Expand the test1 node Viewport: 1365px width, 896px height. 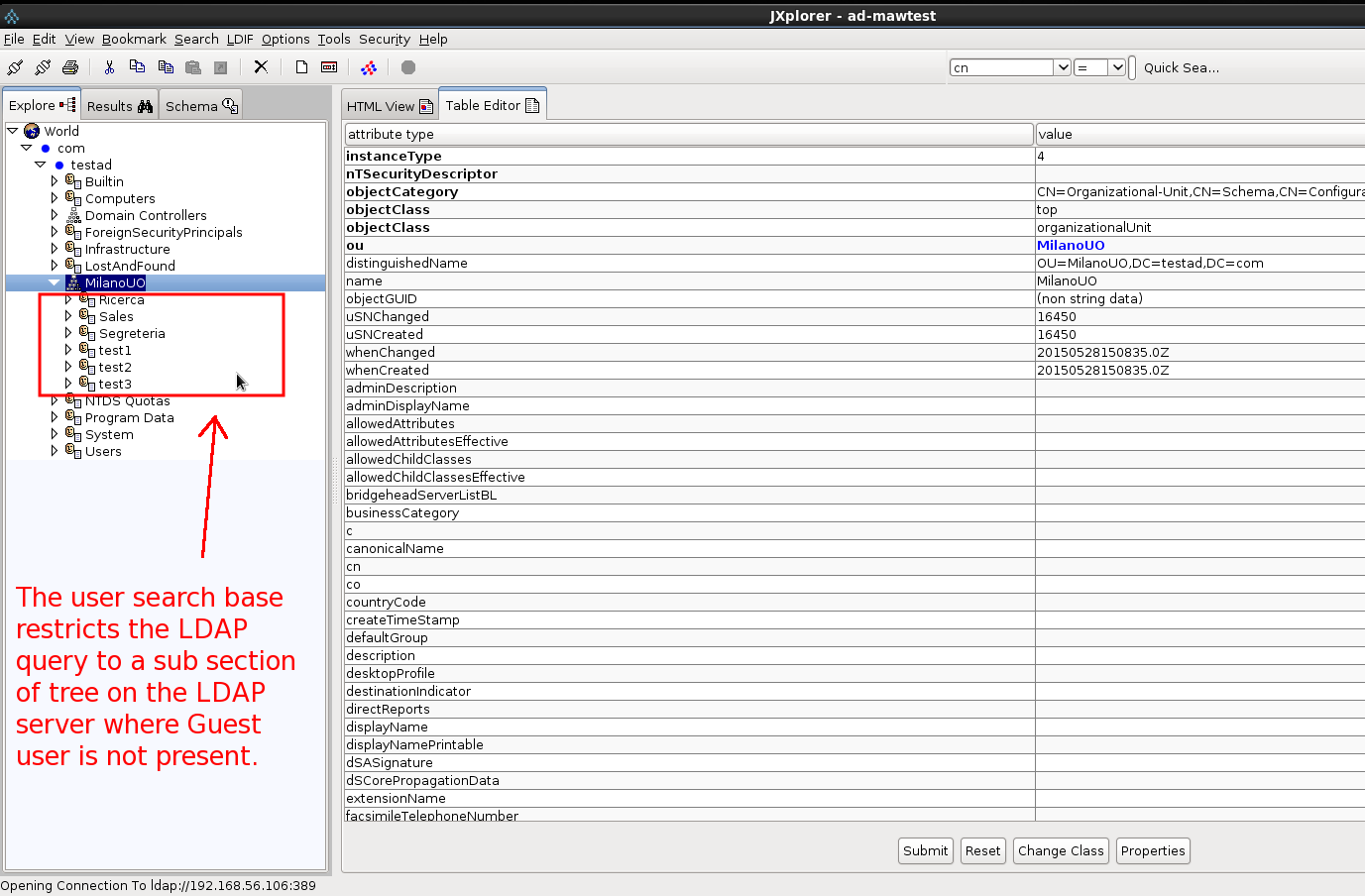(68, 350)
